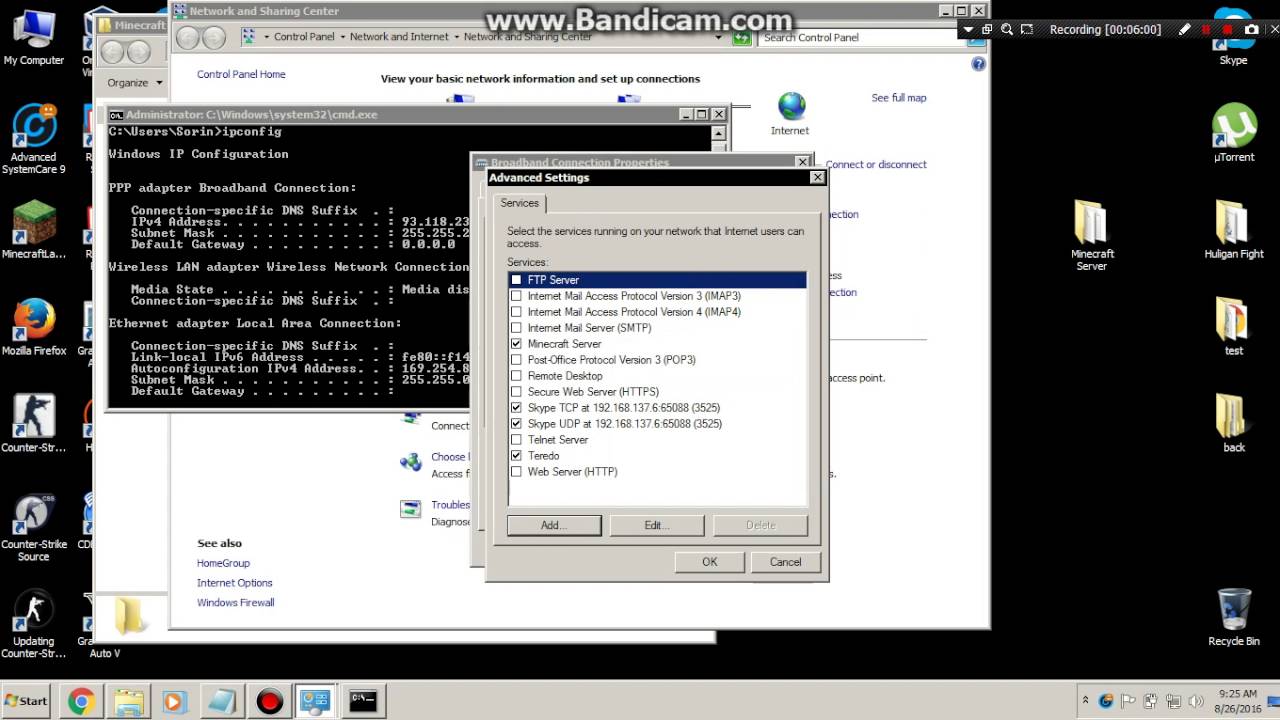Enable Post-Office Protocol Version 3 (POP3)
The width and height of the screenshot is (1280, 720).
tap(516, 360)
